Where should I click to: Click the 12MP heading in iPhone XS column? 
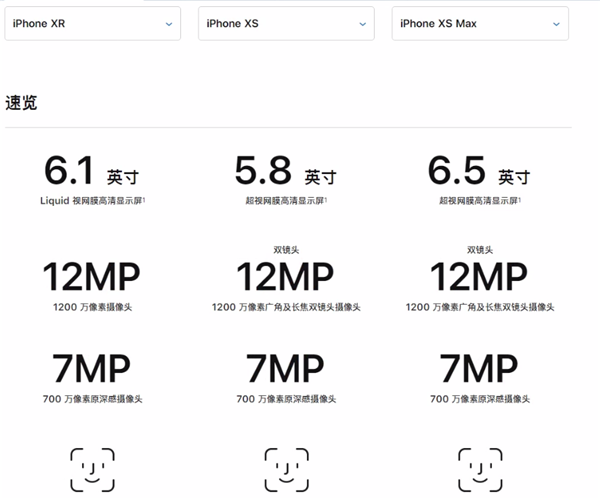click(285, 277)
